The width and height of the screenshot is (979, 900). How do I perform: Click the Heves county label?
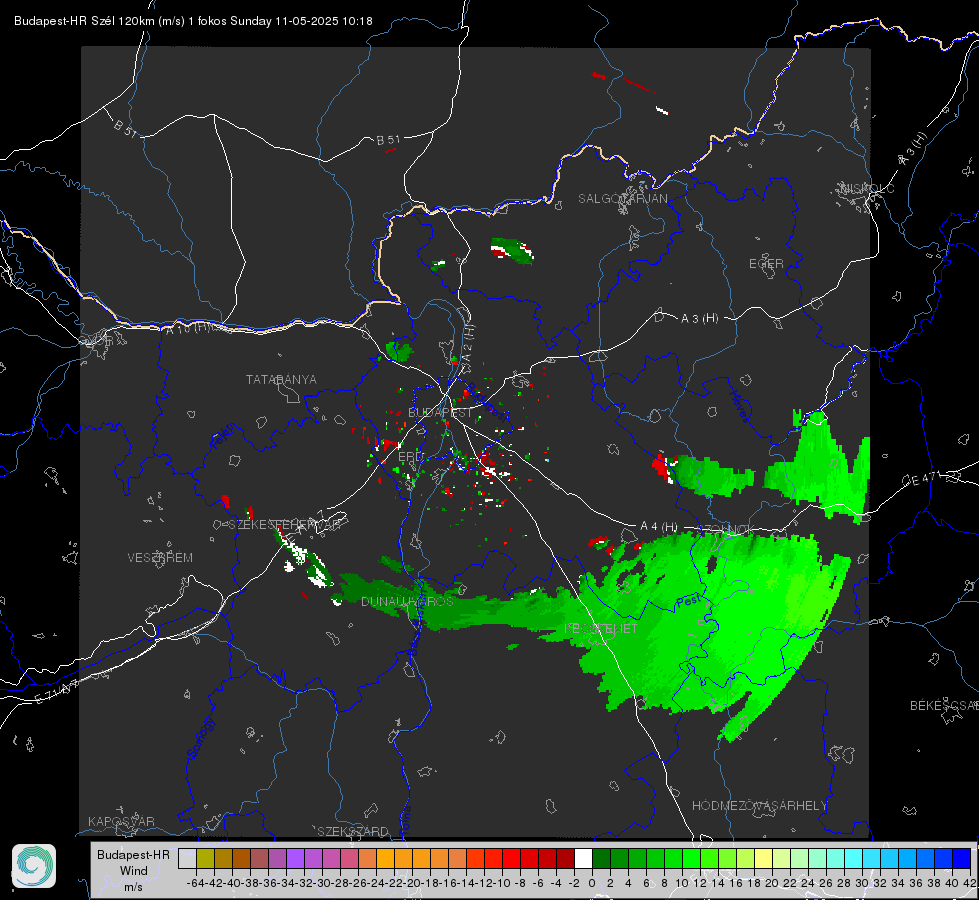tap(739, 406)
